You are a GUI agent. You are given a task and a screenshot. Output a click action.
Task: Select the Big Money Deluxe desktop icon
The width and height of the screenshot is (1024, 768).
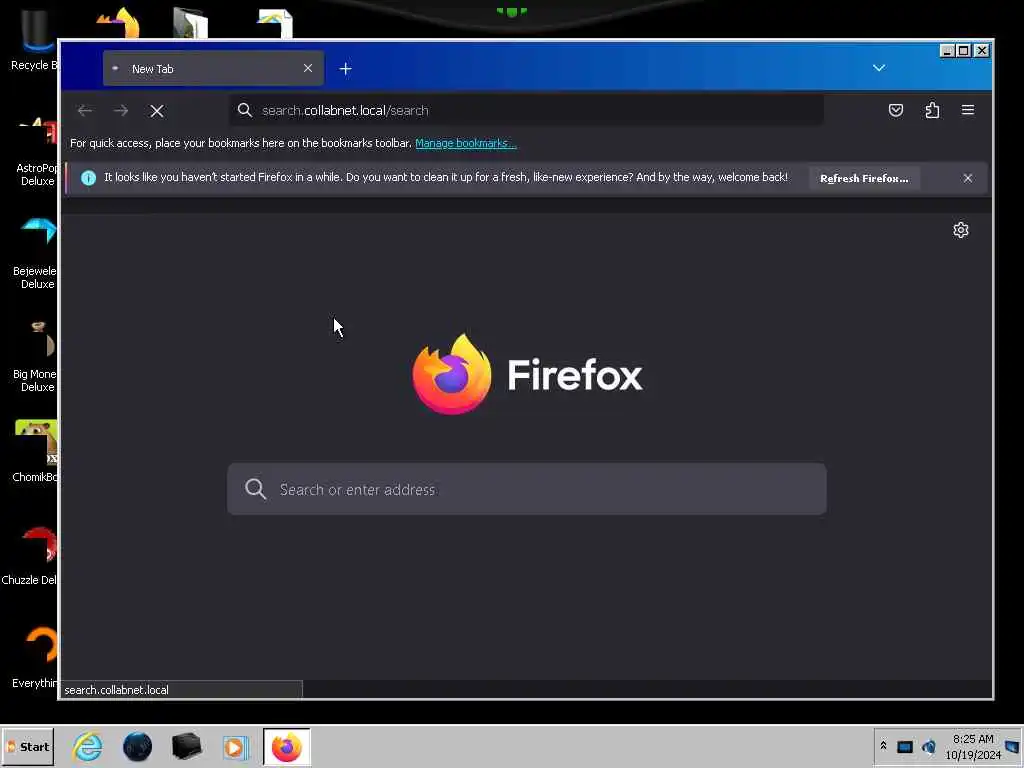[x=36, y=356]
